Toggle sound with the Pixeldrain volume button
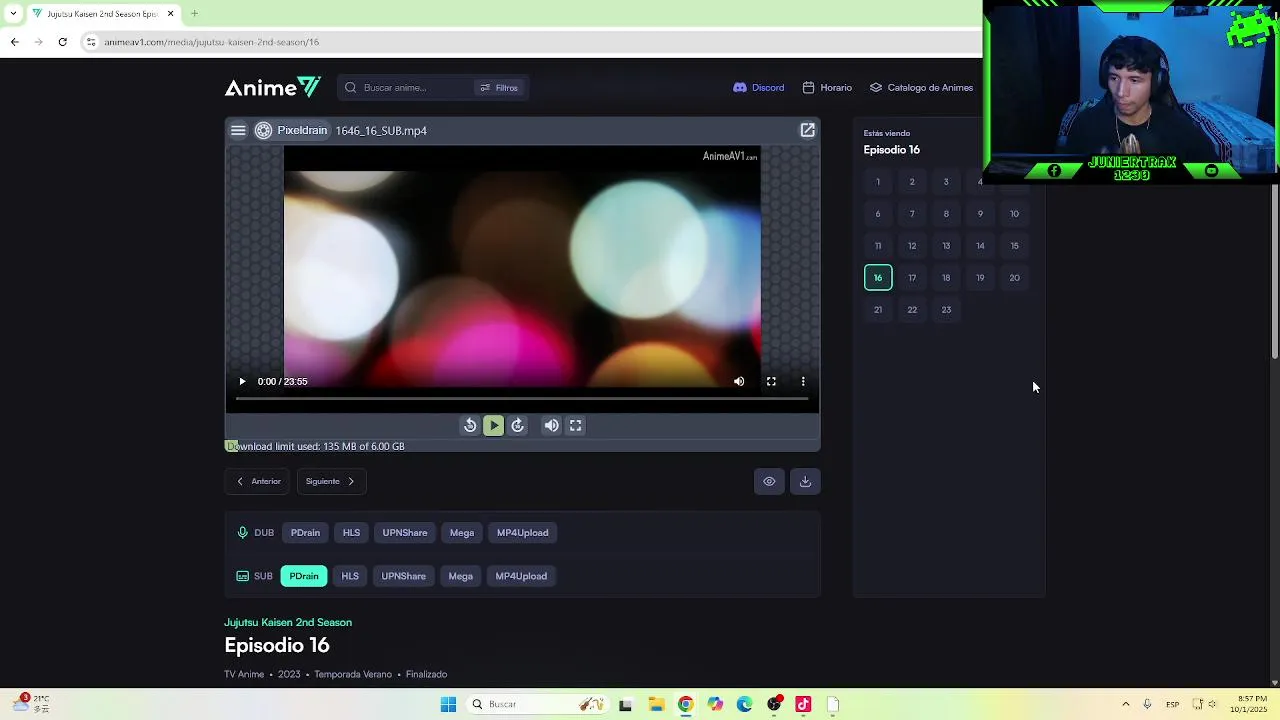This screenshot has height=720, width=1280. tap(552, 425)
